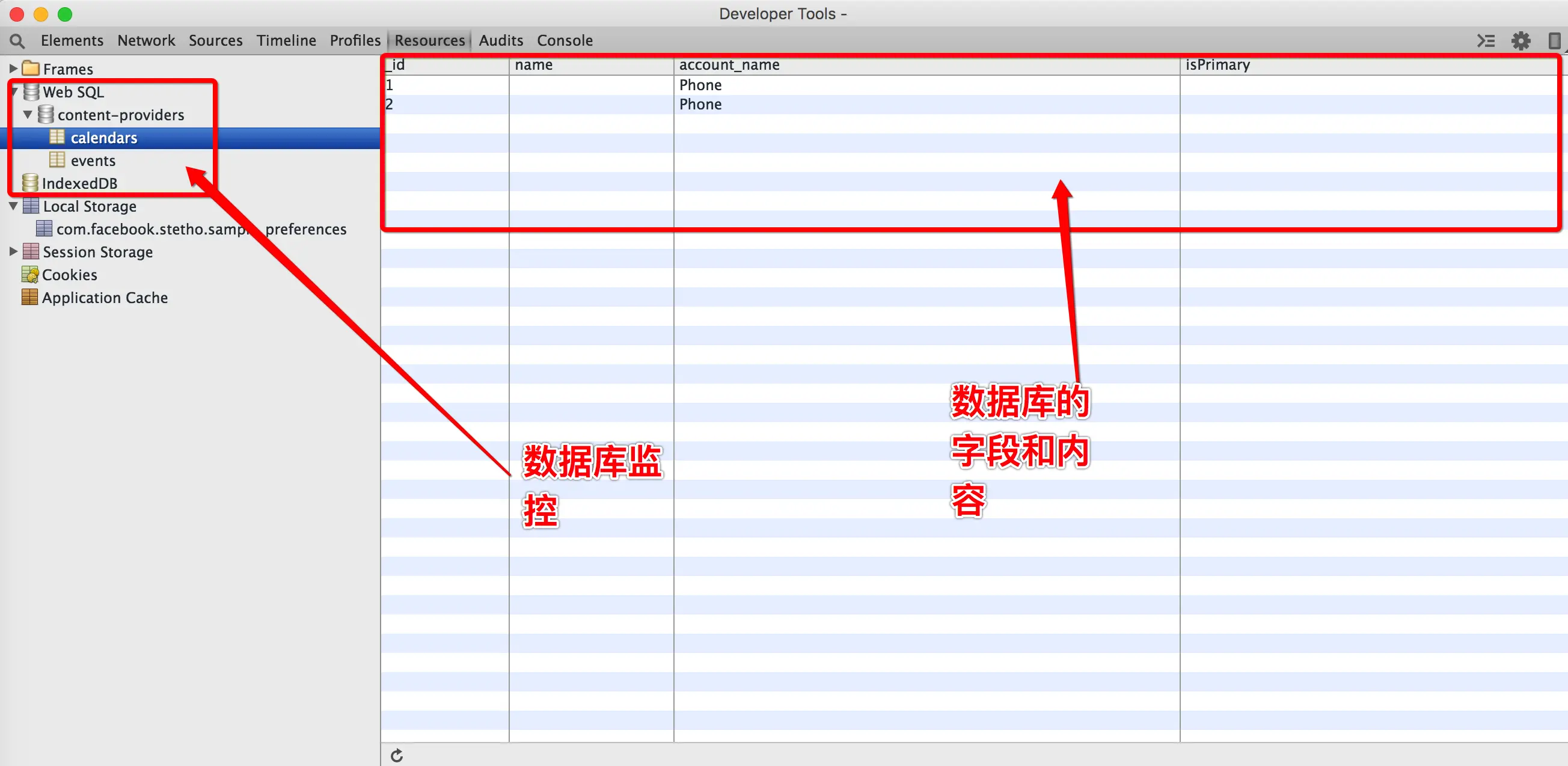Collapse the Local Storage section arrow
The width and height of the screenshot is (1568, 766).
tap(13, 206)
